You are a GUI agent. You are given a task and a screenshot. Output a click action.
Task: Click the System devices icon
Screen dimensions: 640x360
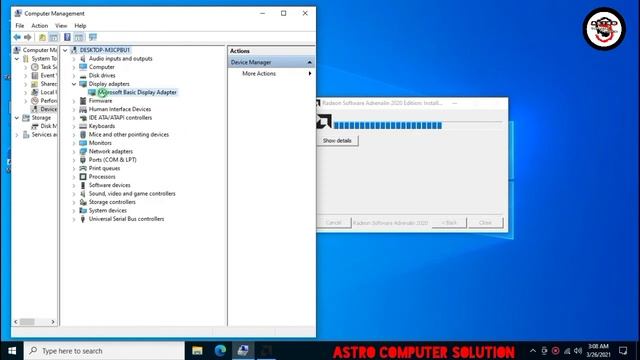point(83,211)
